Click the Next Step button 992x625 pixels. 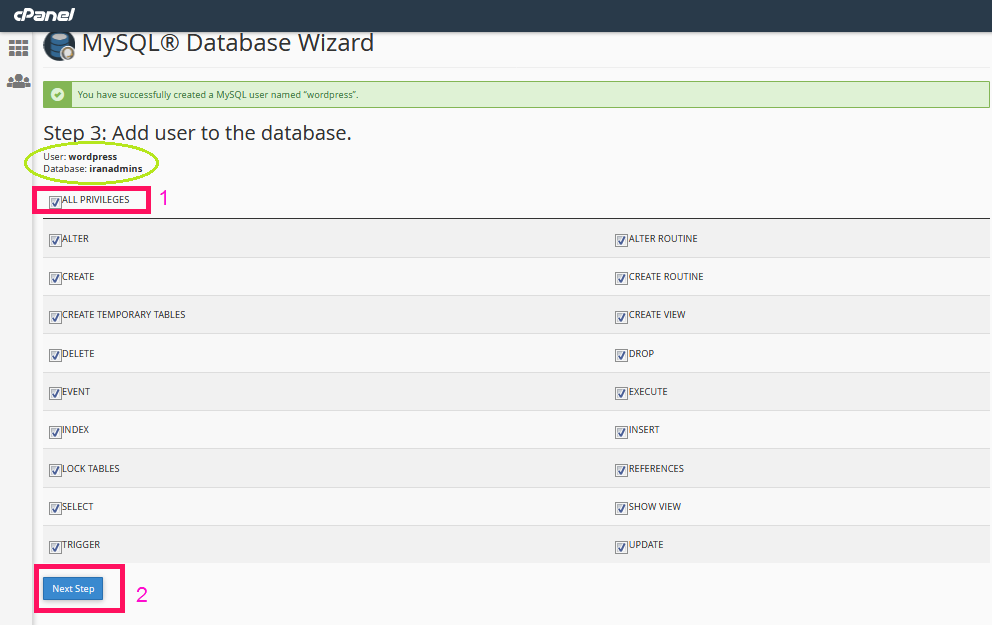click(x=73, y=588)
